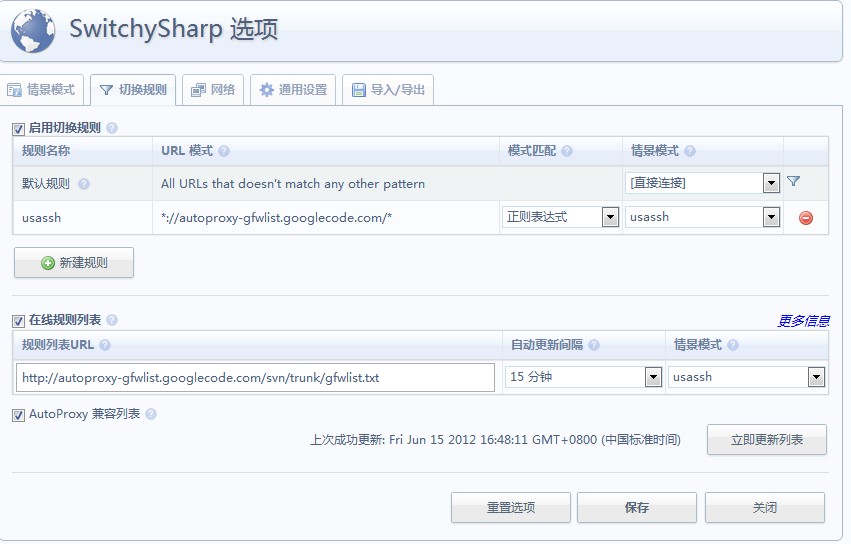
Task: Delete the usassh rule with red icon
Action: tap(806, 218)
